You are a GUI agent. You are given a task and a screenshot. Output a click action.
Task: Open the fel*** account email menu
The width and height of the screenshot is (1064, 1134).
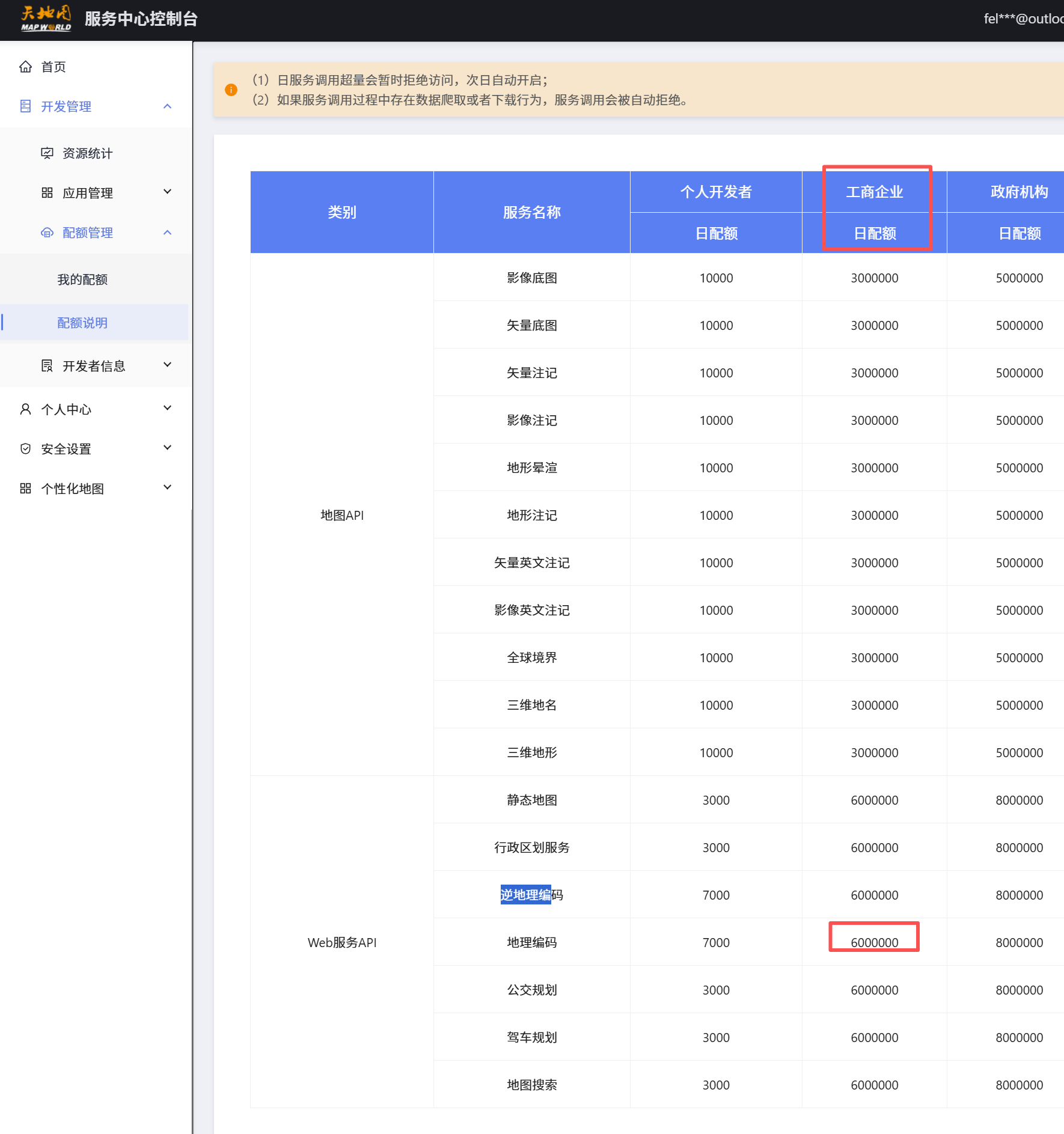pyautogui.click(x=1024, y=19)
